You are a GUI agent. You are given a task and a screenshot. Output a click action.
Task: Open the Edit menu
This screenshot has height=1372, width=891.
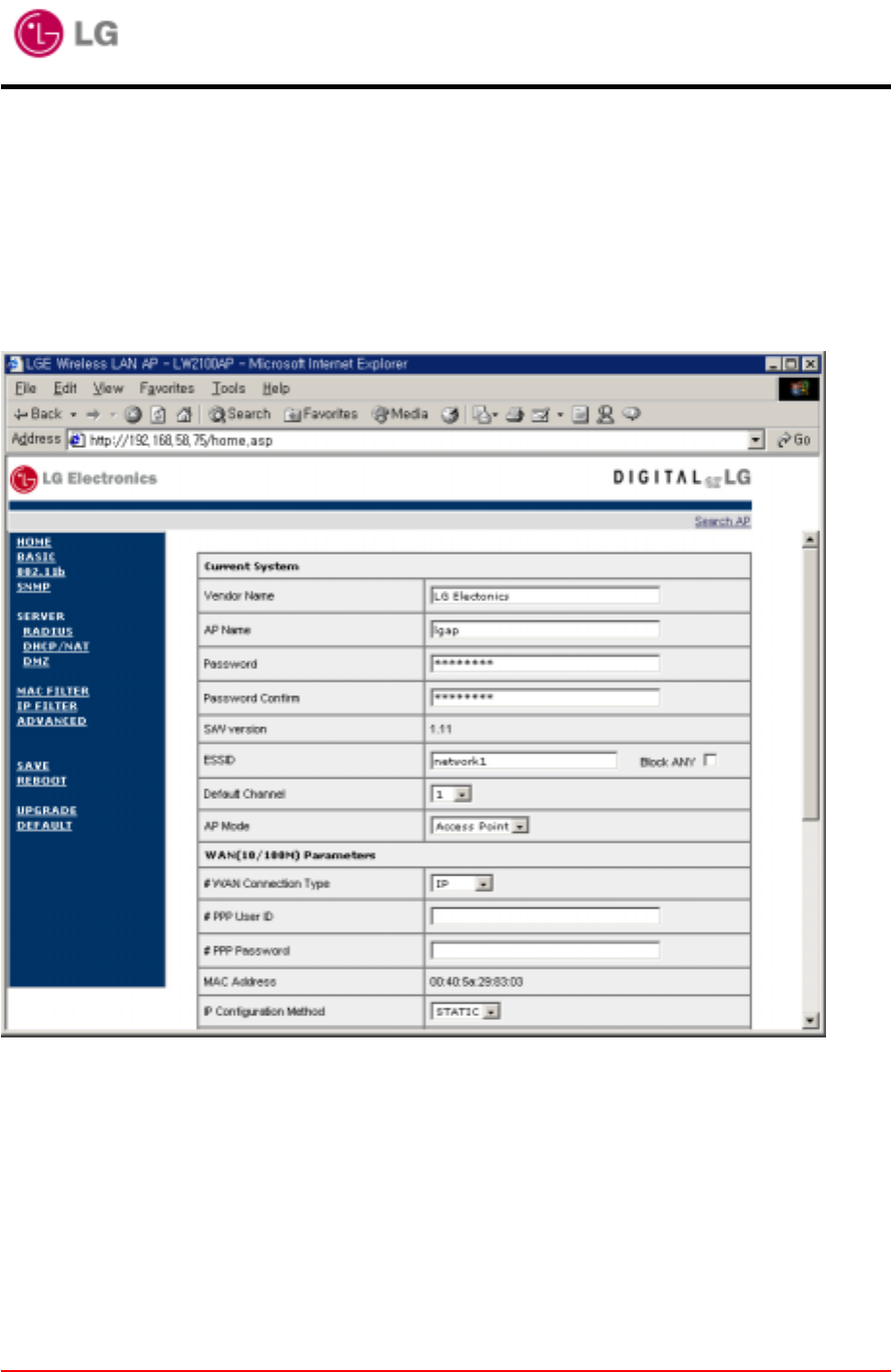pyautogui.click(x=65, y=388)
